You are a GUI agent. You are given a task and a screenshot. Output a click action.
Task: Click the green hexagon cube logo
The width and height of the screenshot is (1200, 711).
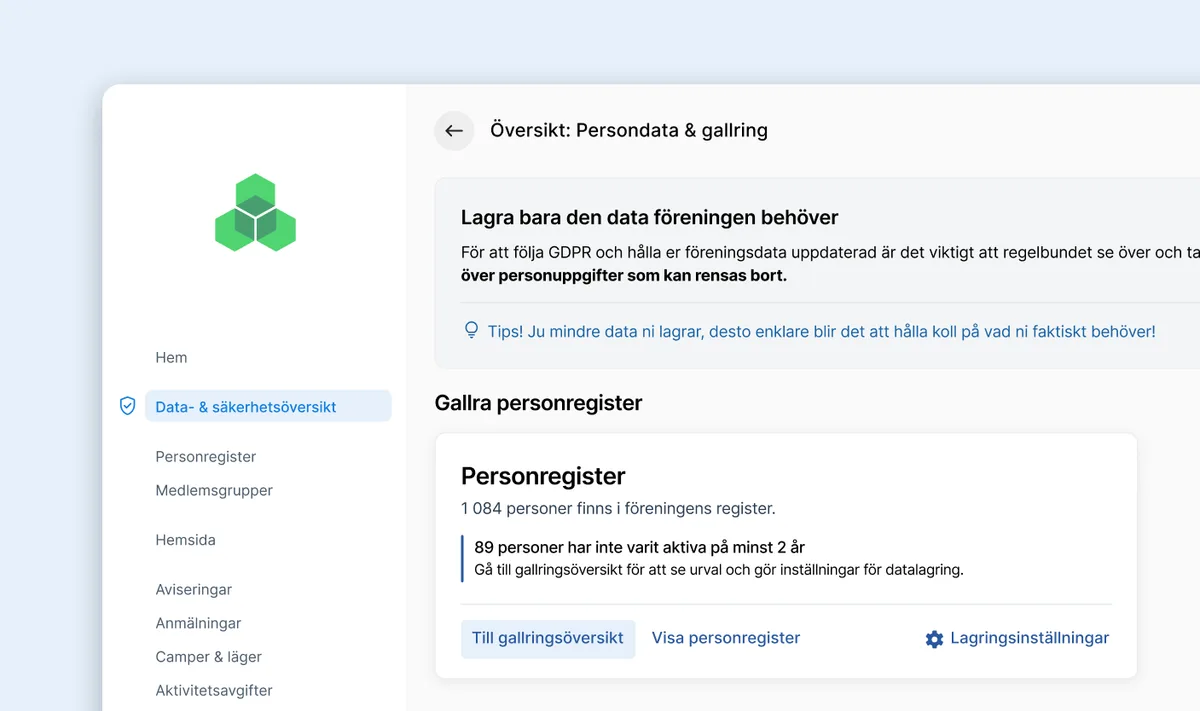[255, 212]
